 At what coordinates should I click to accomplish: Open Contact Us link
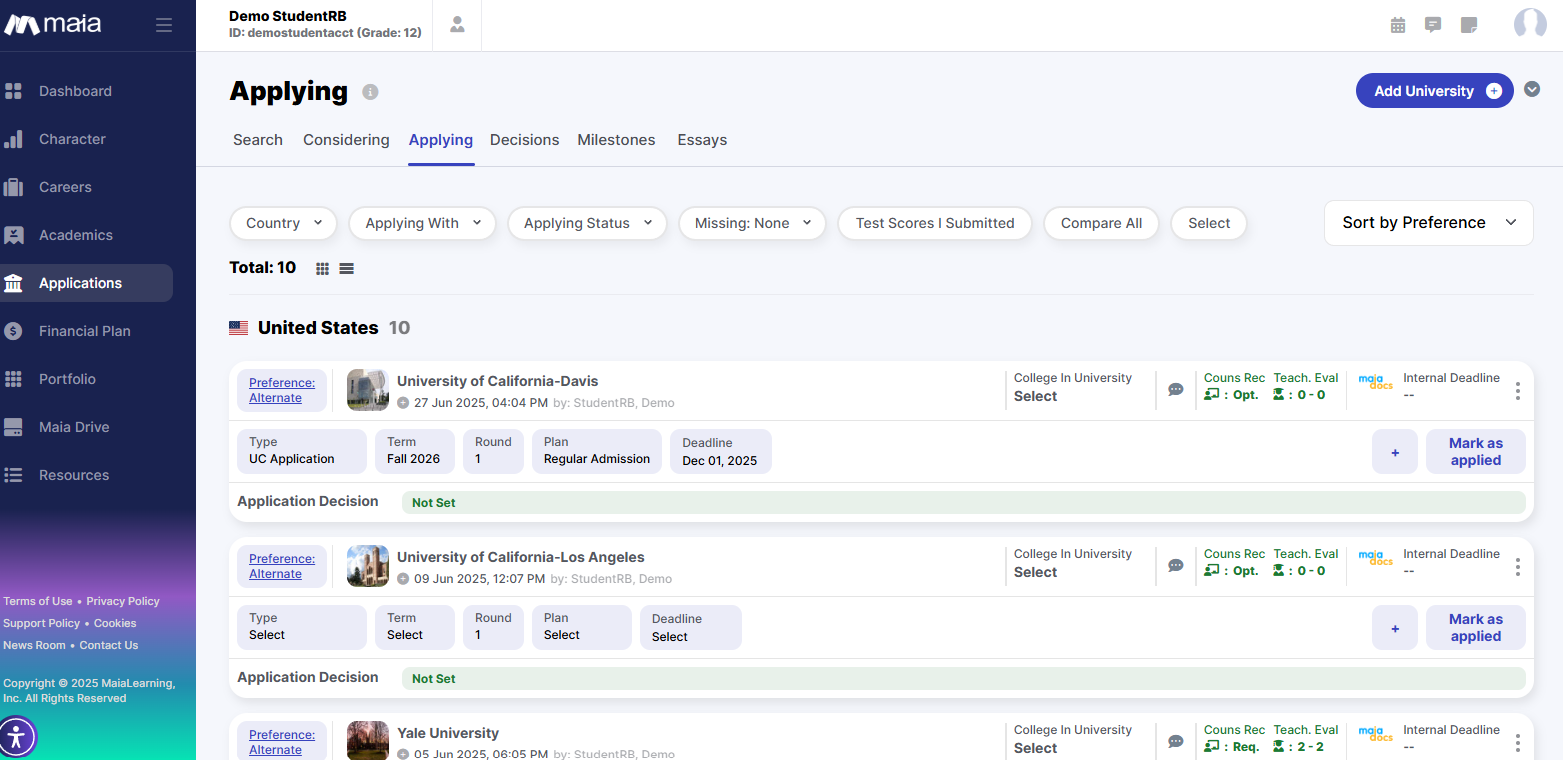tap(109, 645)
